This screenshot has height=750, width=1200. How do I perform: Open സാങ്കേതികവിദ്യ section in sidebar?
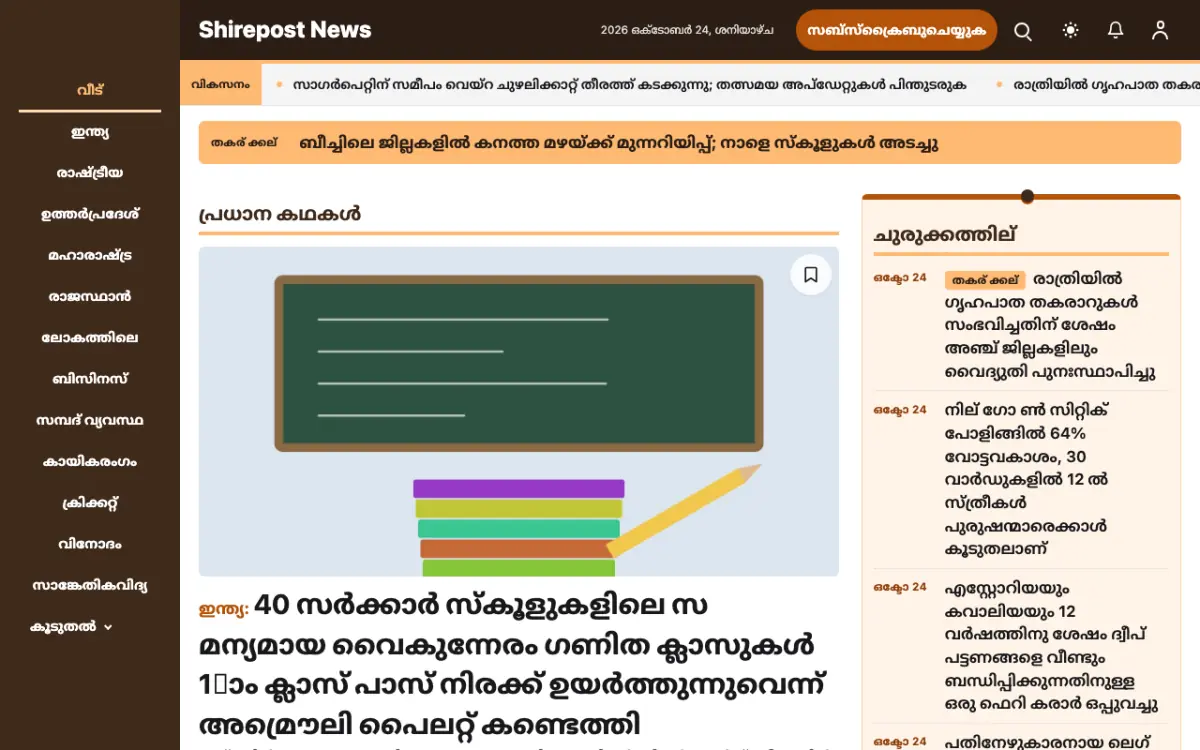[x=90, y=586]
